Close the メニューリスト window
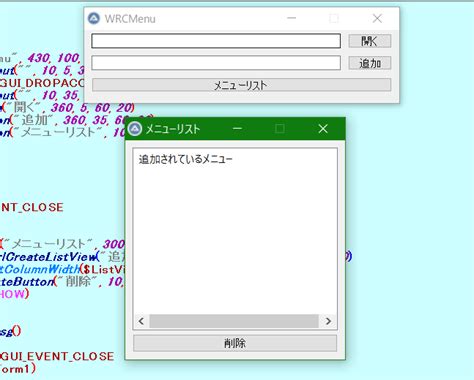The image size is (474, 380). pyautogui.click(x=323, y=129)
